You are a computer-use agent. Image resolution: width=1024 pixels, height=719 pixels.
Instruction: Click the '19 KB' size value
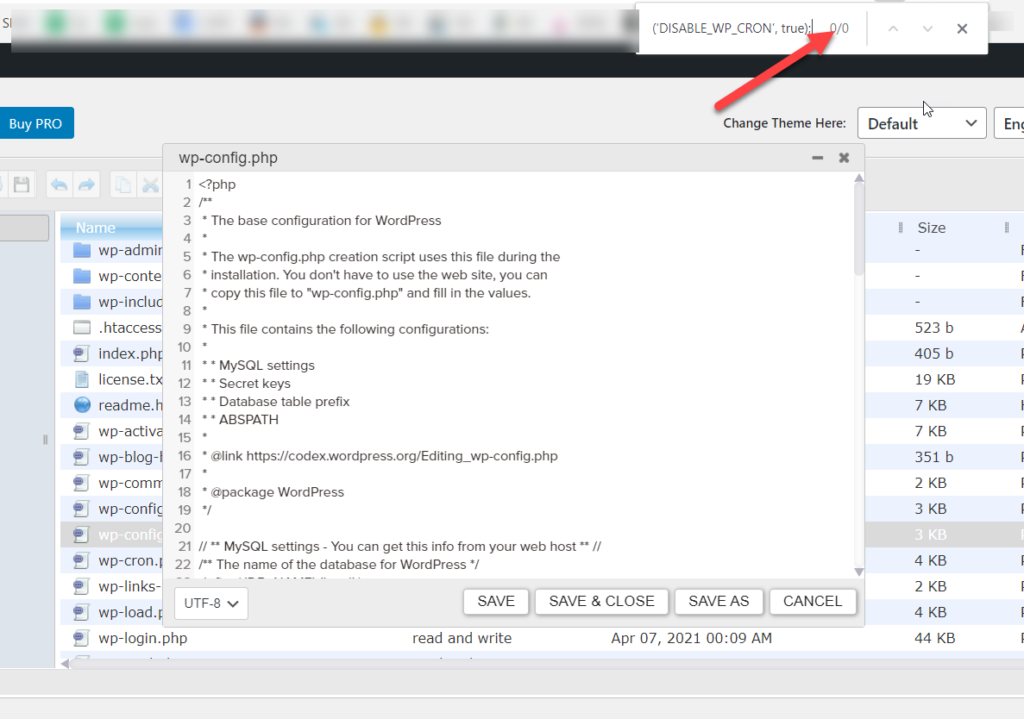pyautogui.click(x=935, y=379)
